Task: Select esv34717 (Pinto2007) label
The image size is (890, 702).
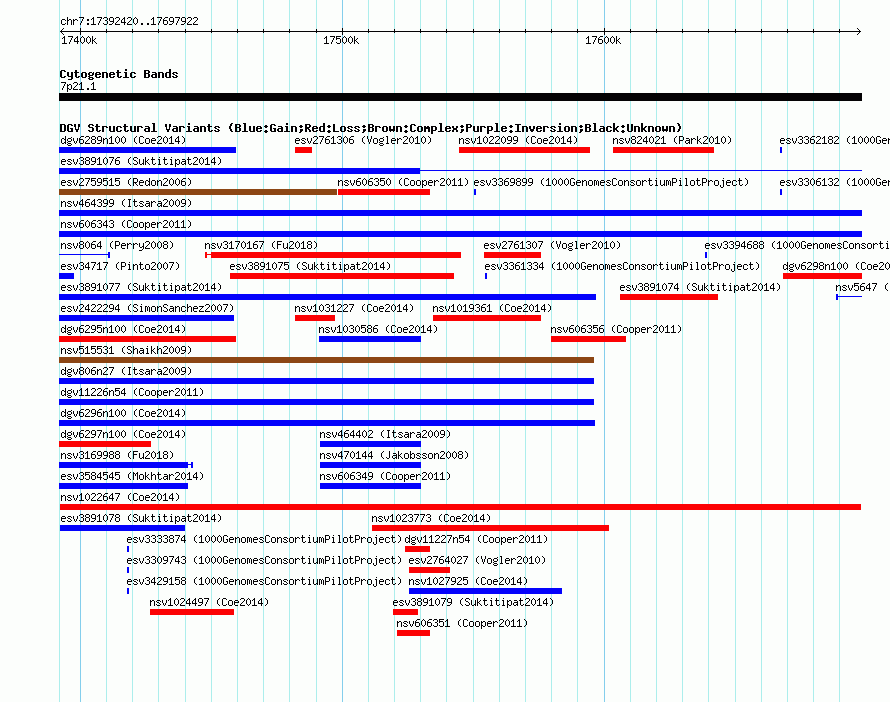Action: (120, 266)
